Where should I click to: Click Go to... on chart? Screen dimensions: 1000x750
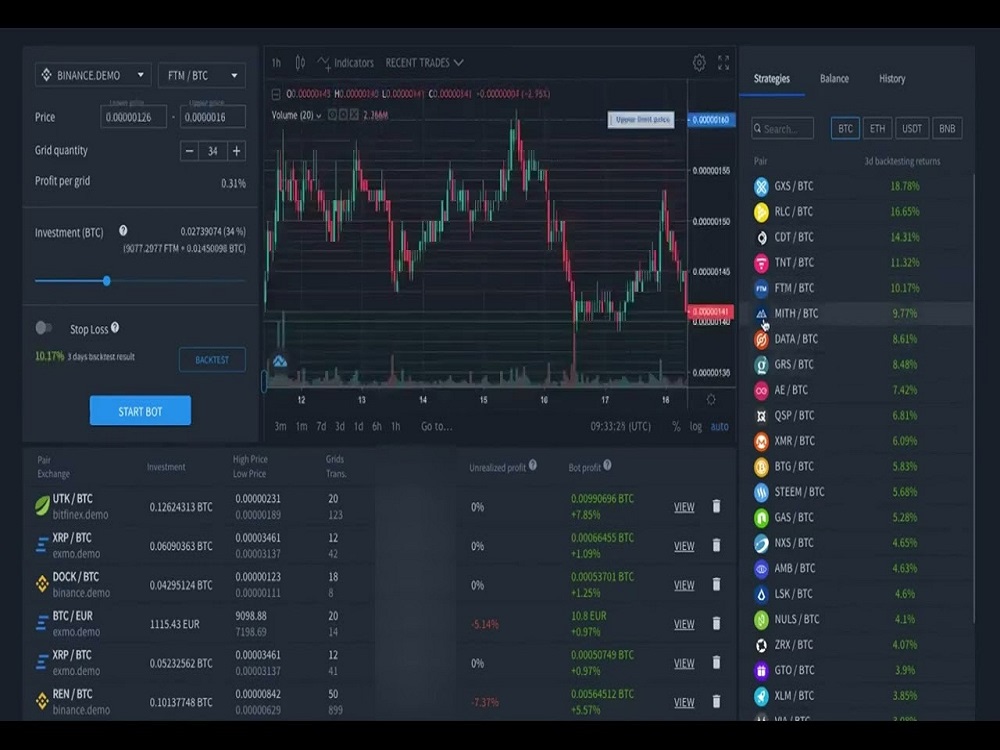tap(437, 426)
